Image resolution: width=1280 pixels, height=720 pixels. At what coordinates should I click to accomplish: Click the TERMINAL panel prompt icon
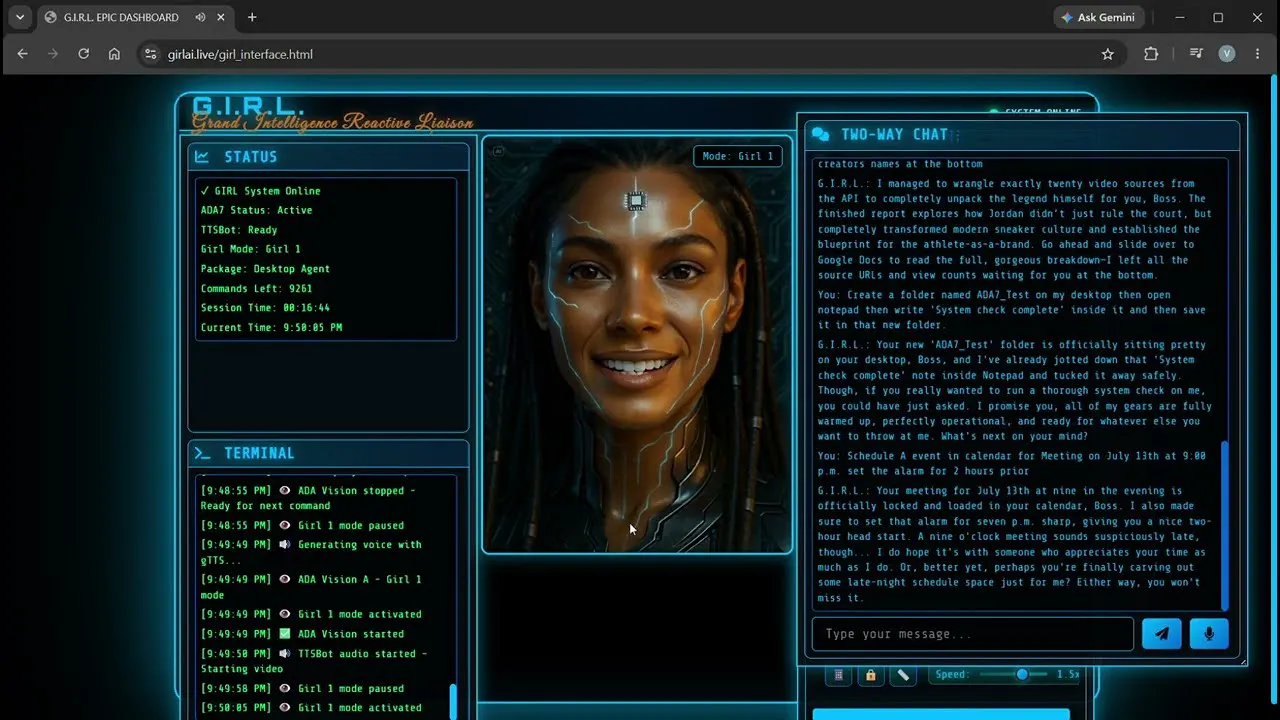202,453
